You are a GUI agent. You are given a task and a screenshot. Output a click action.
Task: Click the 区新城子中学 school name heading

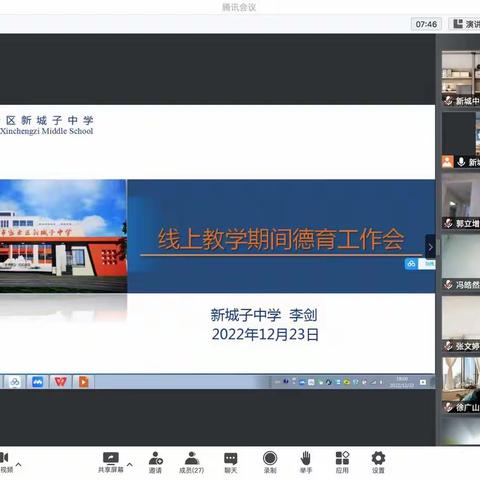click(x=49, y=120)
